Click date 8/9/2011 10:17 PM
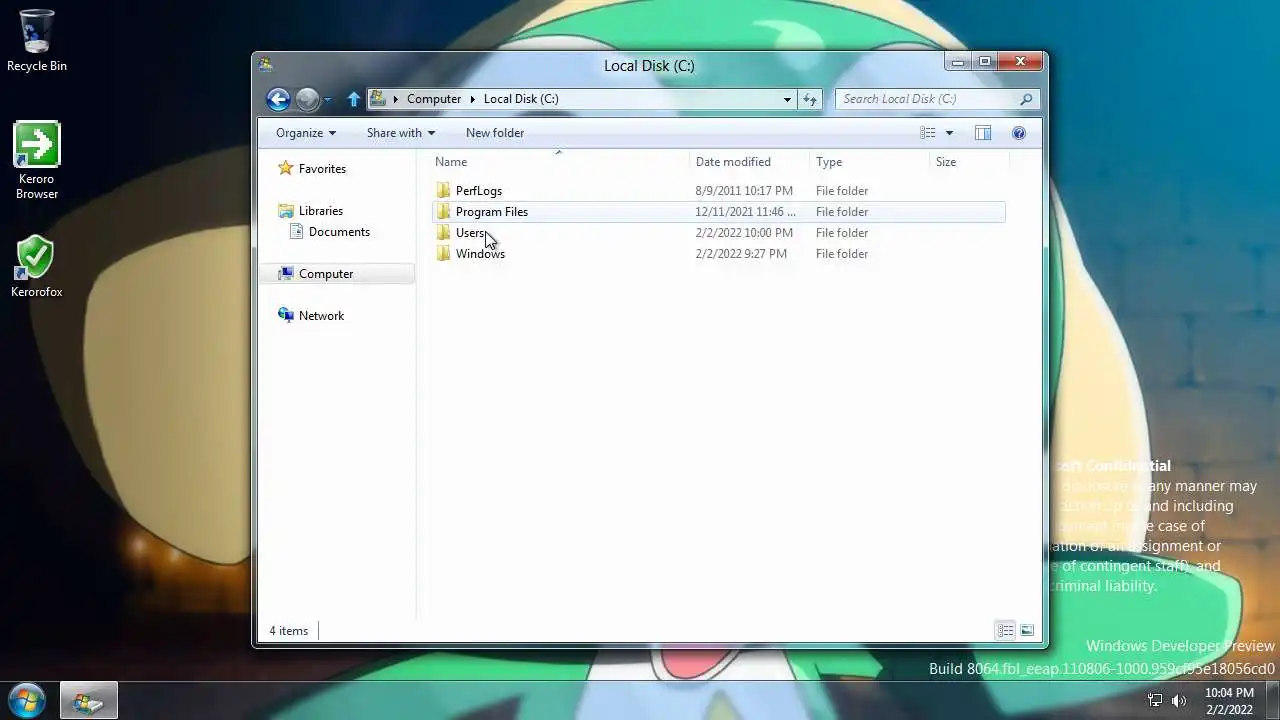The image size is (1280, 720). pos(744,191)
